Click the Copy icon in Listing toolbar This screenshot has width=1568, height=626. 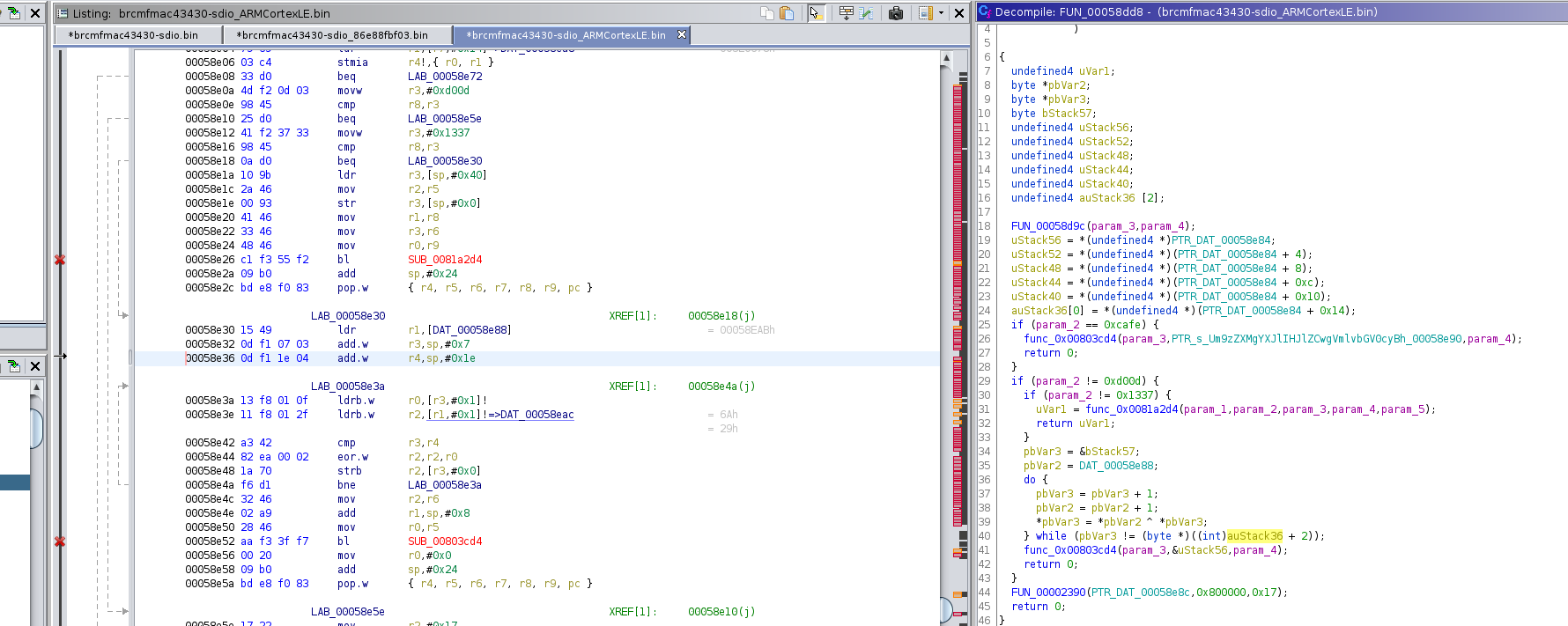click(767, 13)
